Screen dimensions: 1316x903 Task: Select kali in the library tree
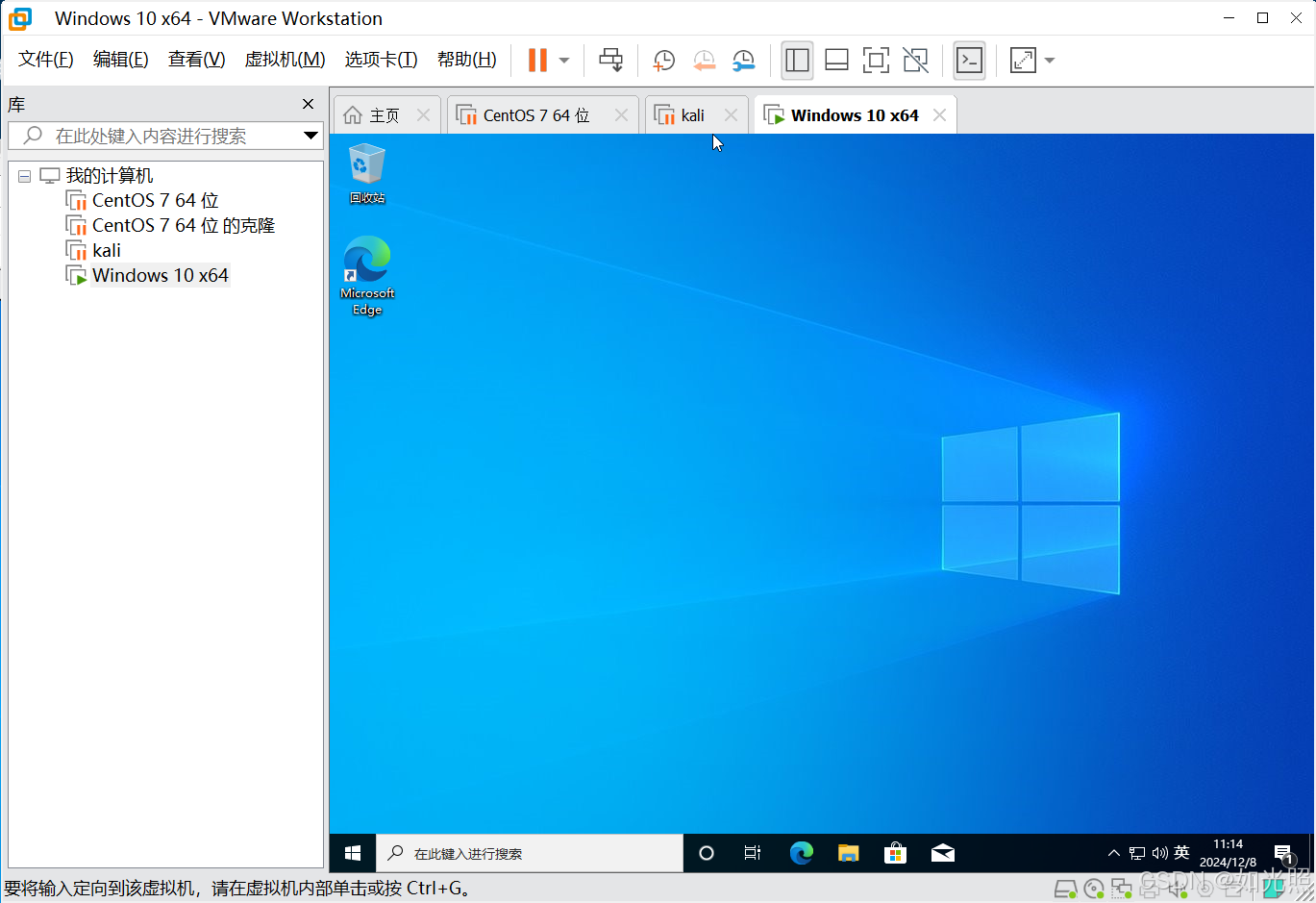[107, 250]
